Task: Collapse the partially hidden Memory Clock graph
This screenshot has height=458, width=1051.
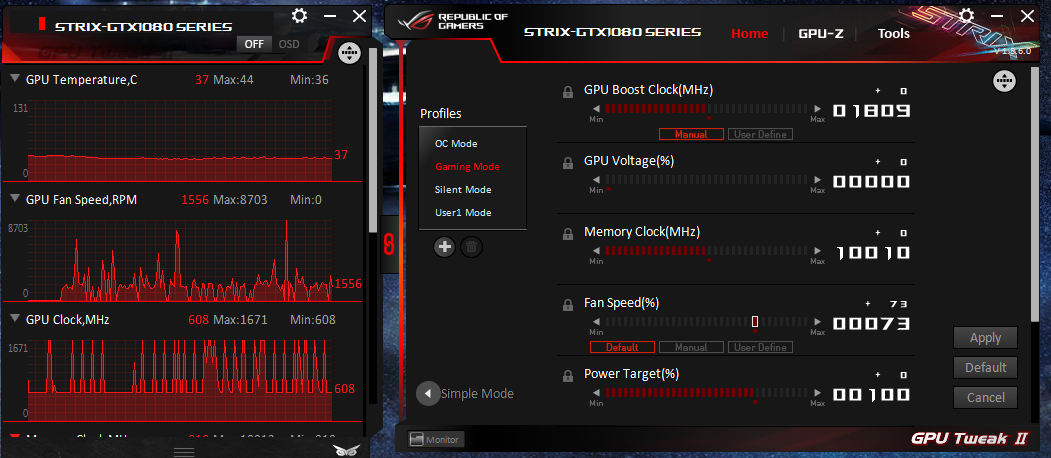Action: [x=16, y=437]
